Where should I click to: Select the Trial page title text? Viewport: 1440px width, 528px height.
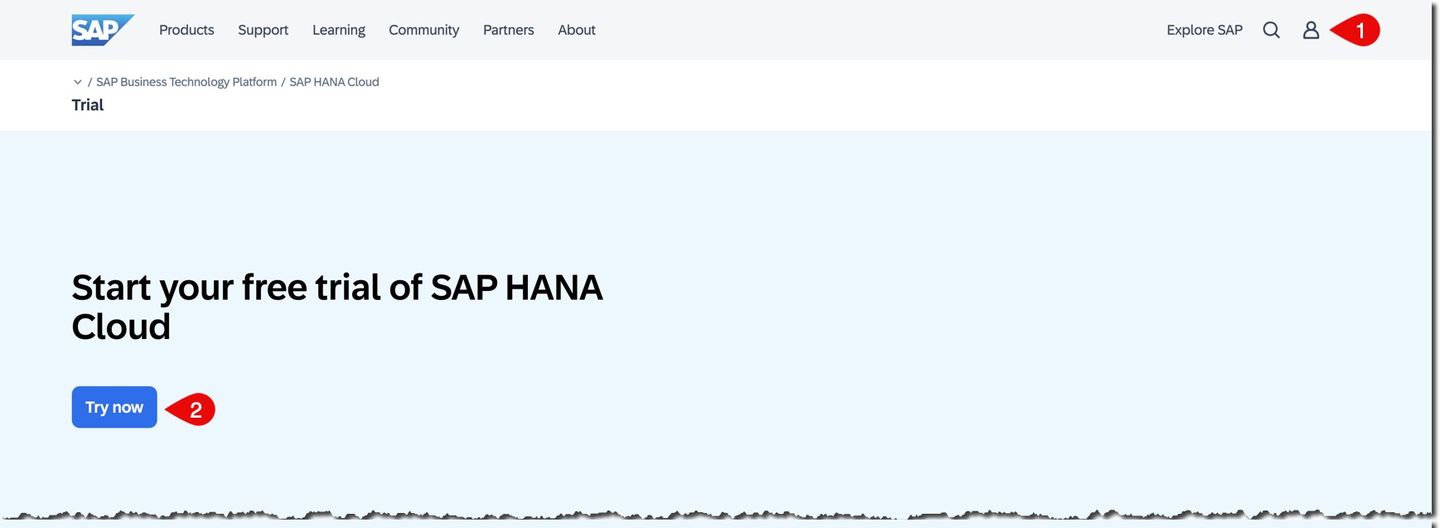coord(88,105)
